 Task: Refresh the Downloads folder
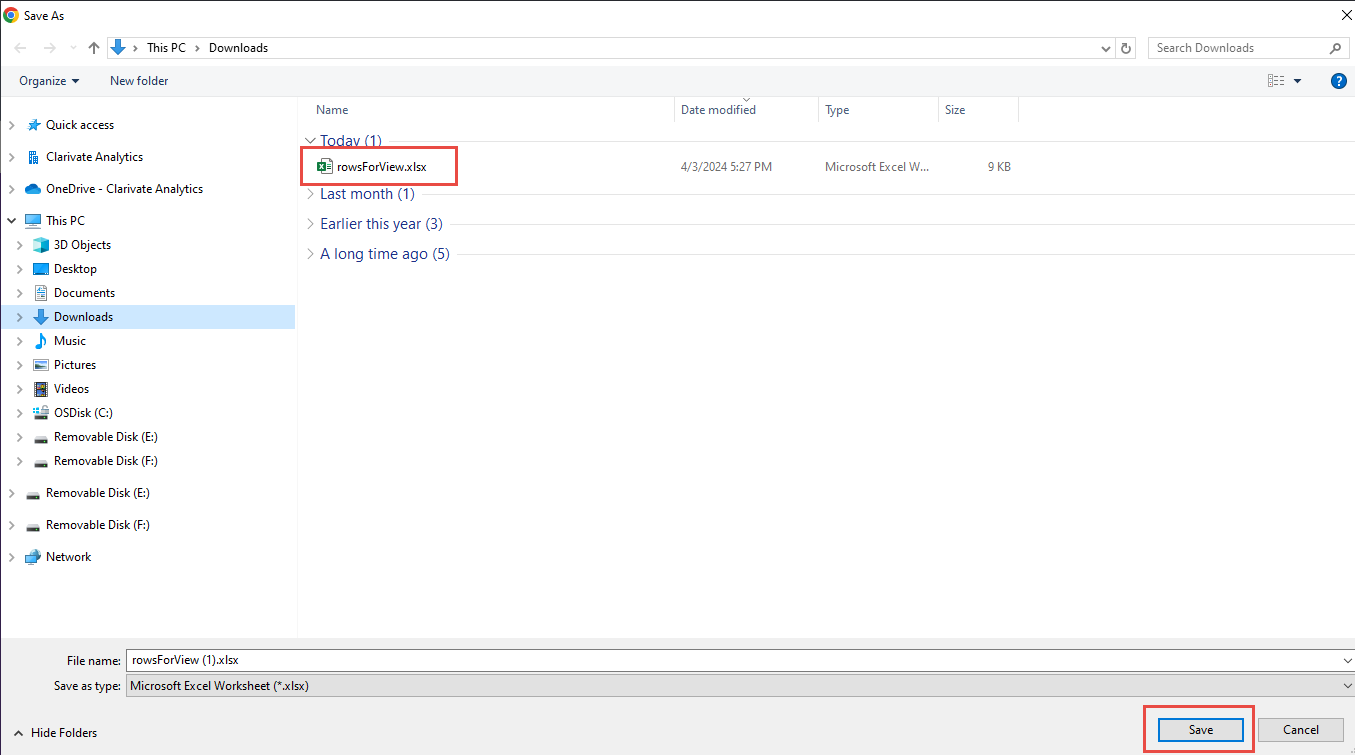(1127, 48)
